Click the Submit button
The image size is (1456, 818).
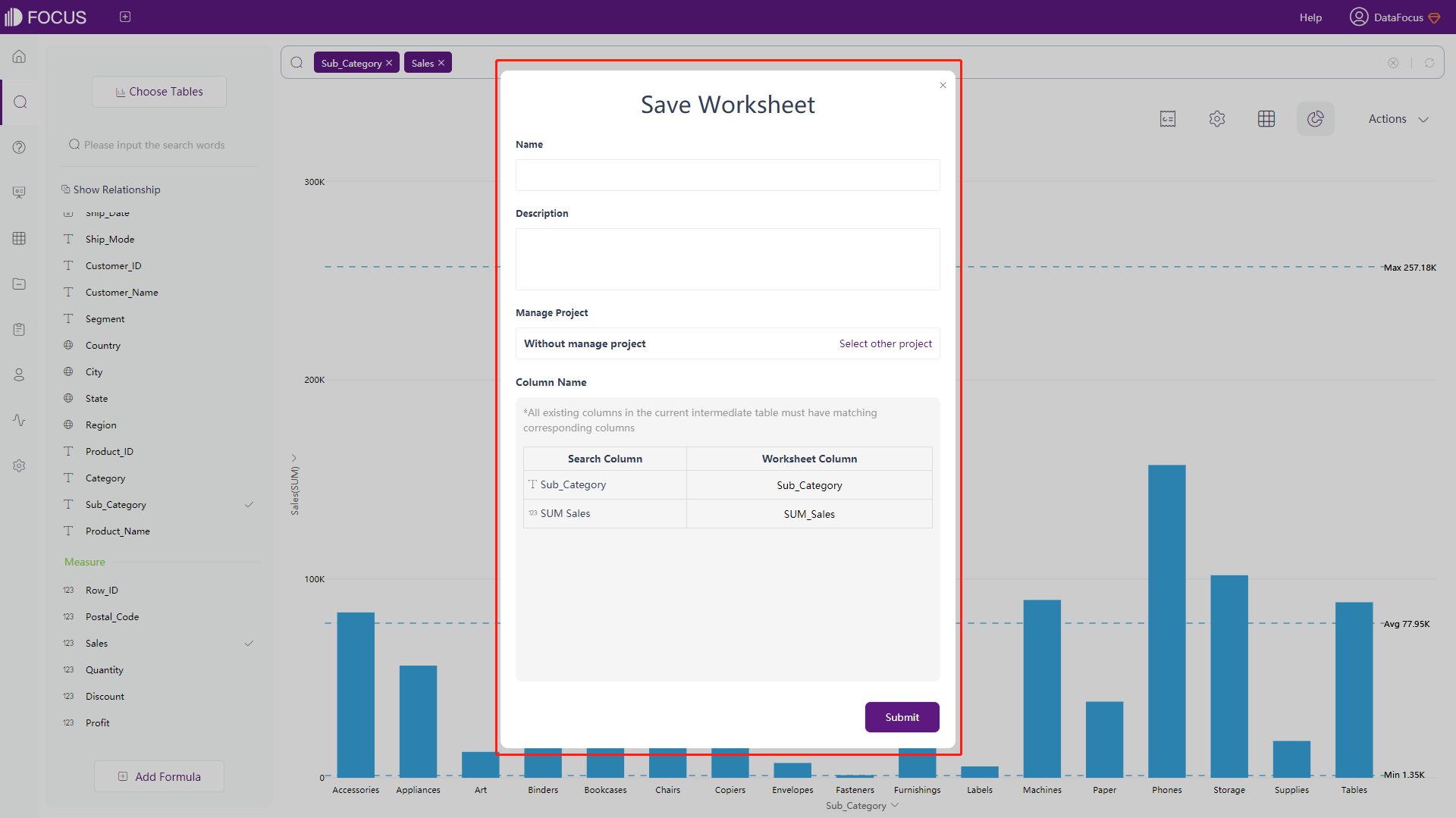902,717
